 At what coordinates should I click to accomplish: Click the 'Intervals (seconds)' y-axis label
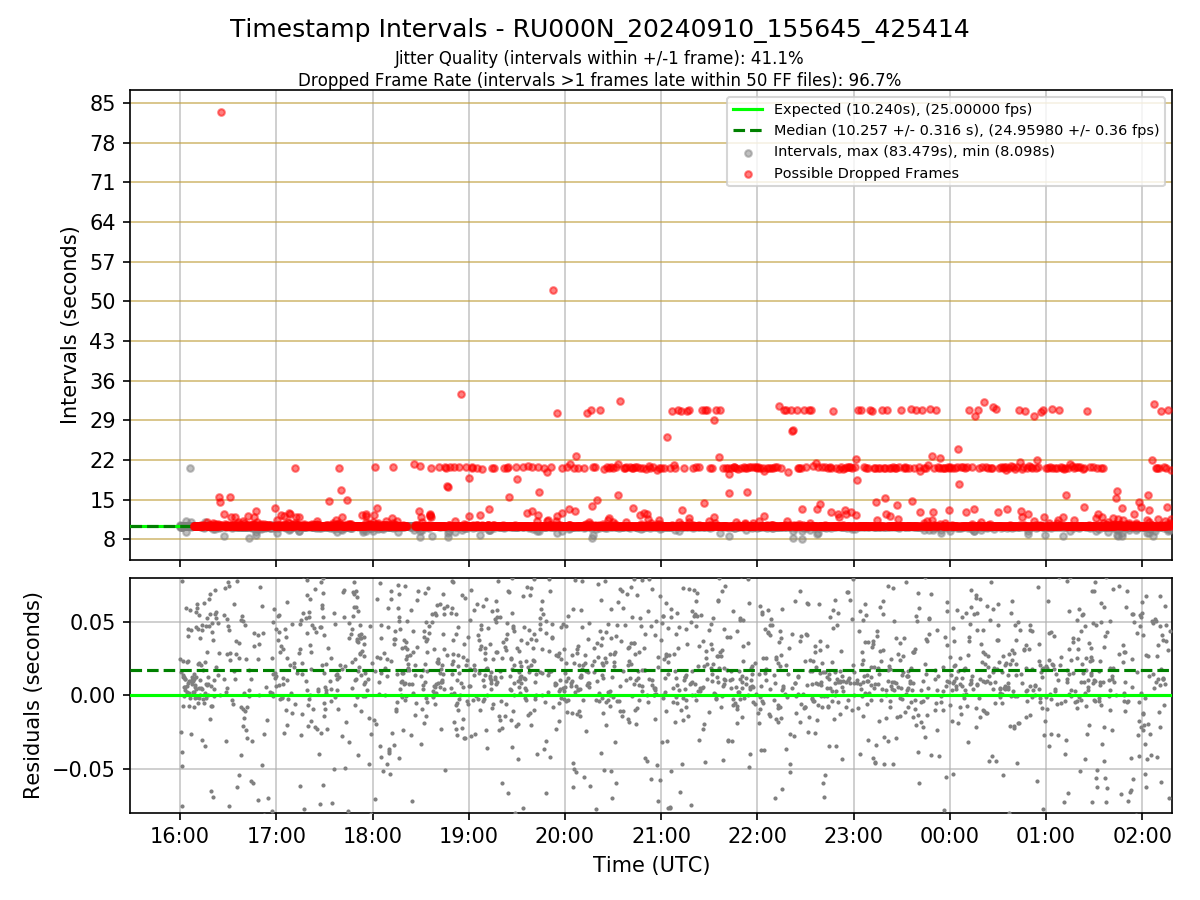(x=69, y=325)
